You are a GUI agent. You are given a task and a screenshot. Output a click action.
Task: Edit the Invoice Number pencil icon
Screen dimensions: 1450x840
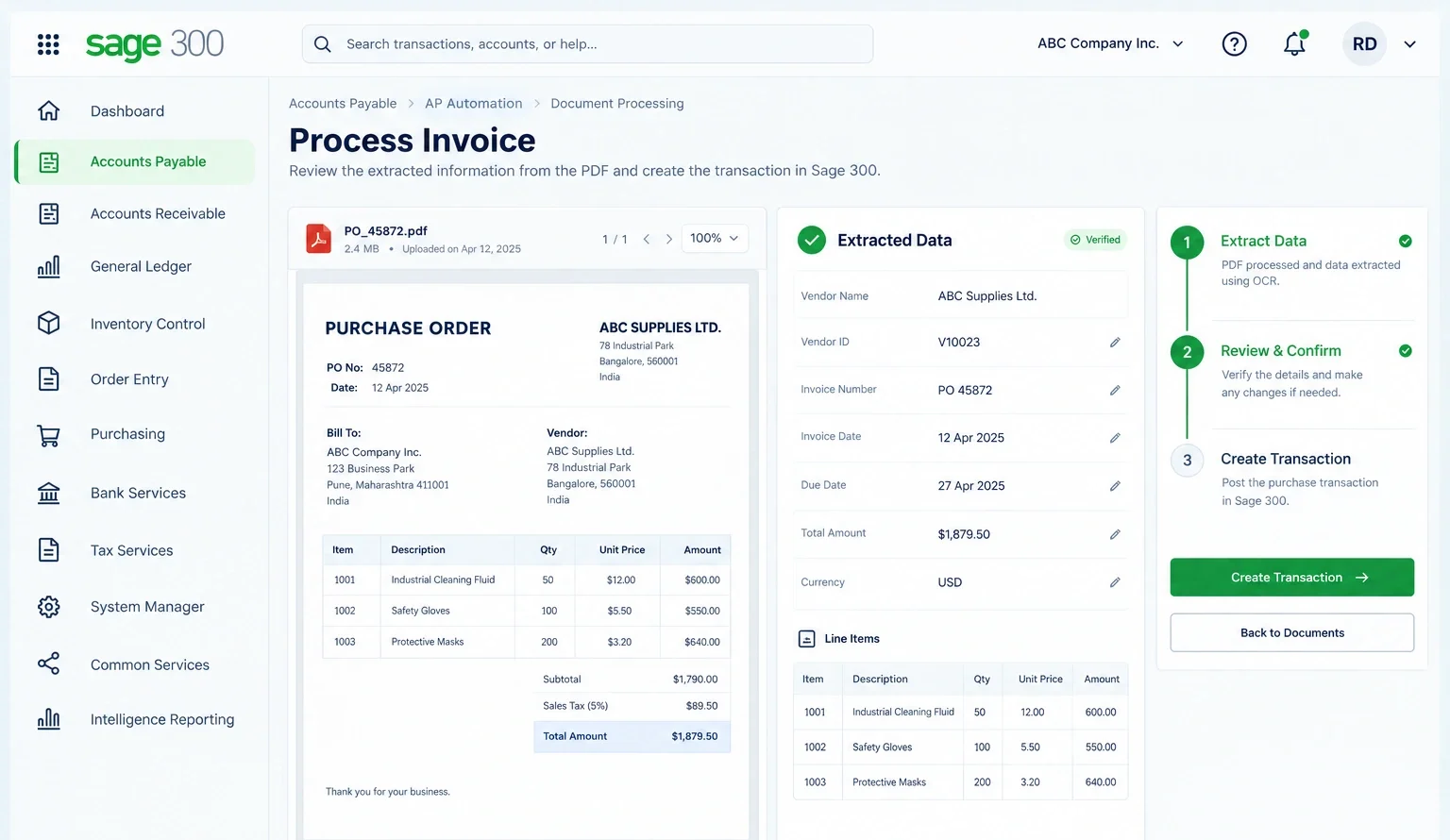point(1115,390)
